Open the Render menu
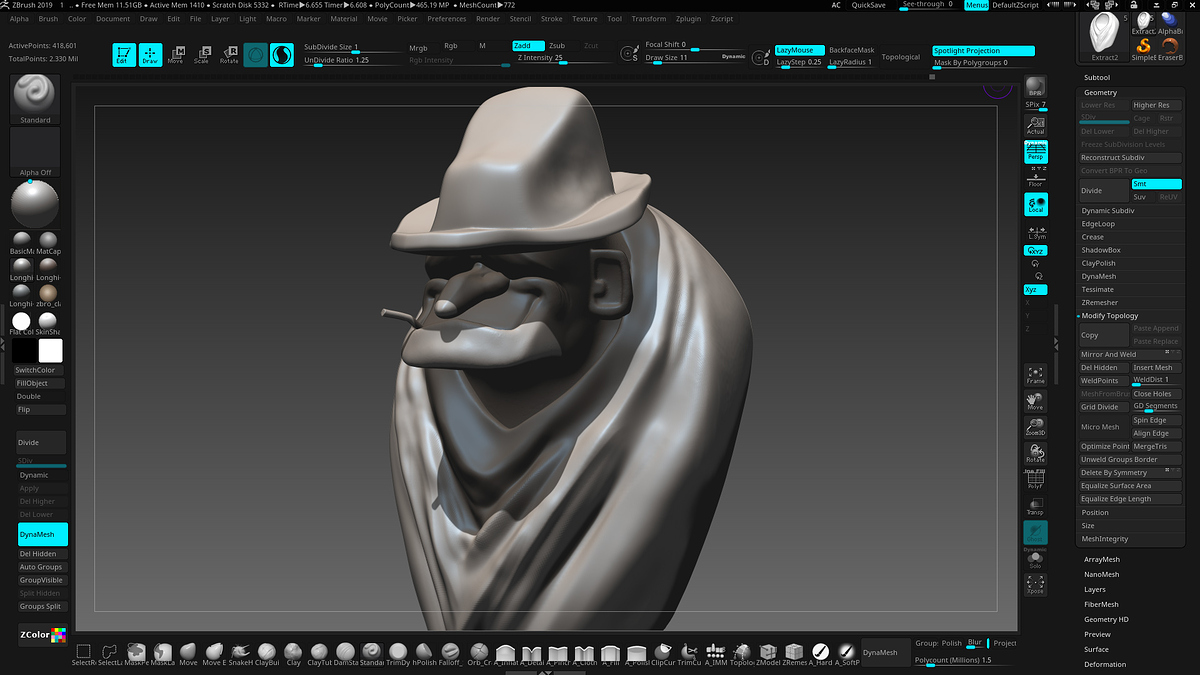Viewport: 1200px width, 675px height. [x=488, y=19]
